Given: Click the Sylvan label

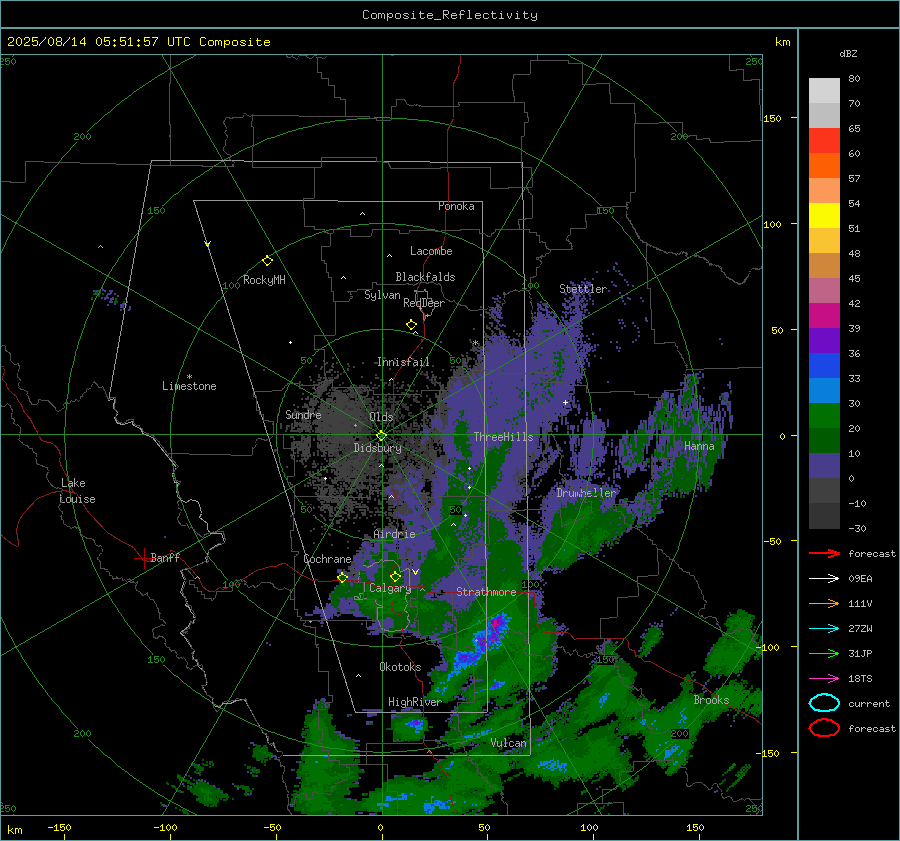Looking at the screenshot, I should (x=382, y=295).
